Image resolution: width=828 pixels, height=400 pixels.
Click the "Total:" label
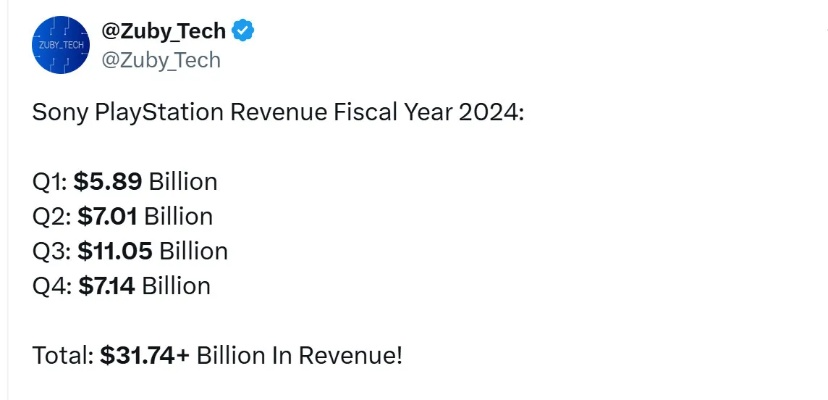[x=63, y=355]
